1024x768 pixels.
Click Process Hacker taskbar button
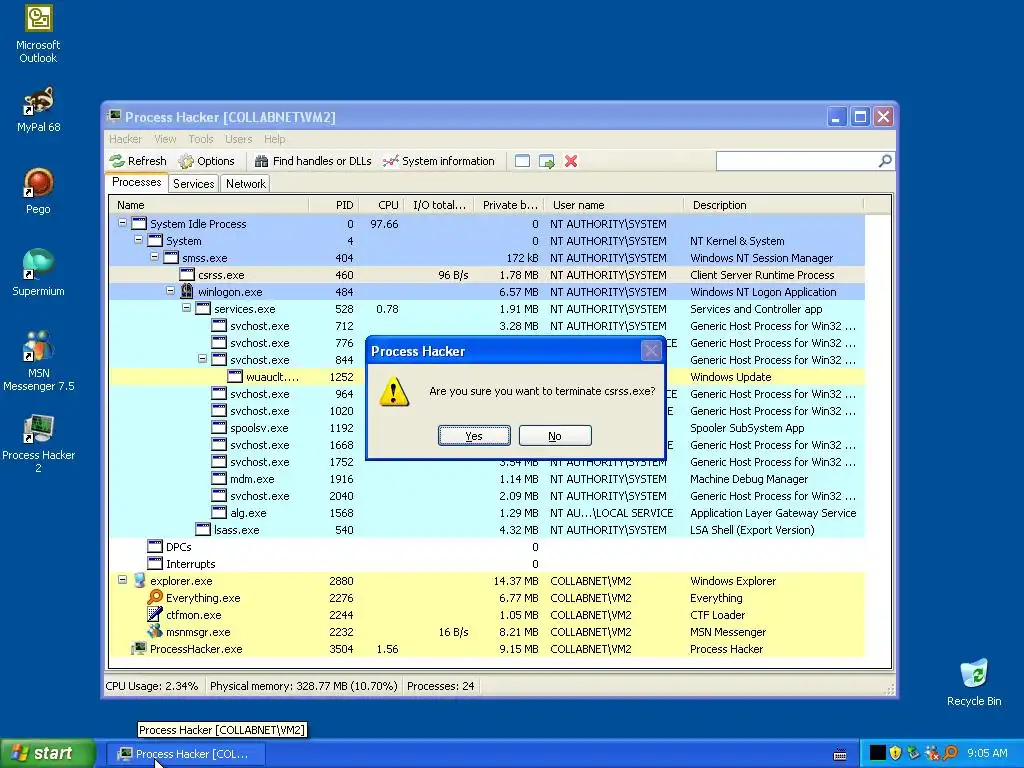click(x=185, y=754)
